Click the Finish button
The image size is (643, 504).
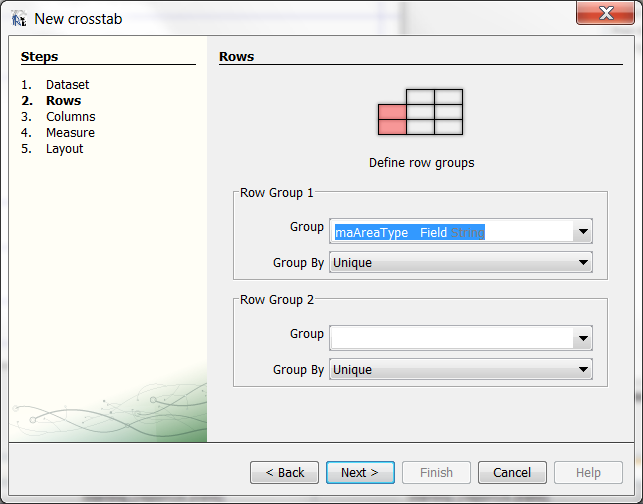[436, 472]
